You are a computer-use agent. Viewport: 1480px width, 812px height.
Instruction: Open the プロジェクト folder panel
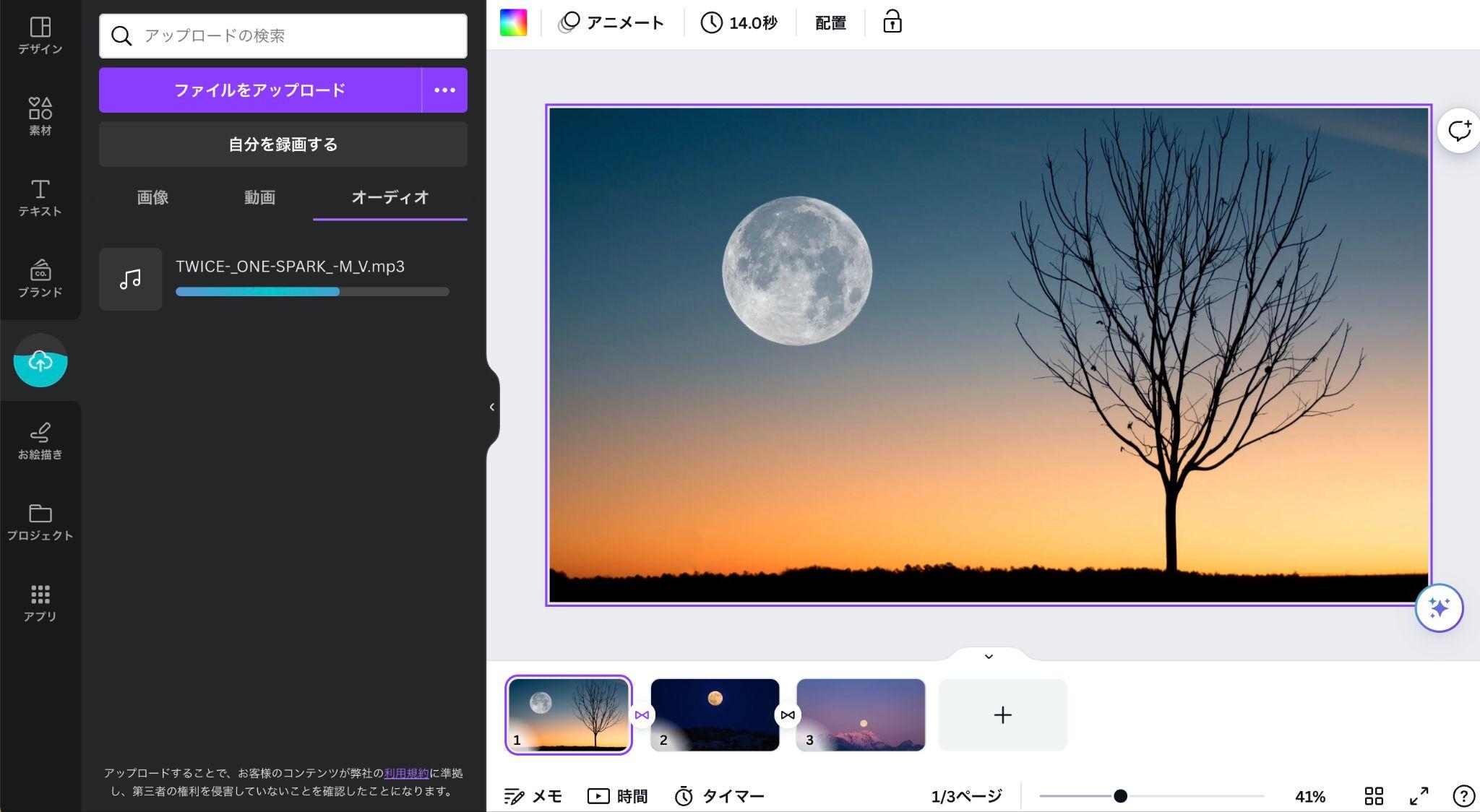40,522
